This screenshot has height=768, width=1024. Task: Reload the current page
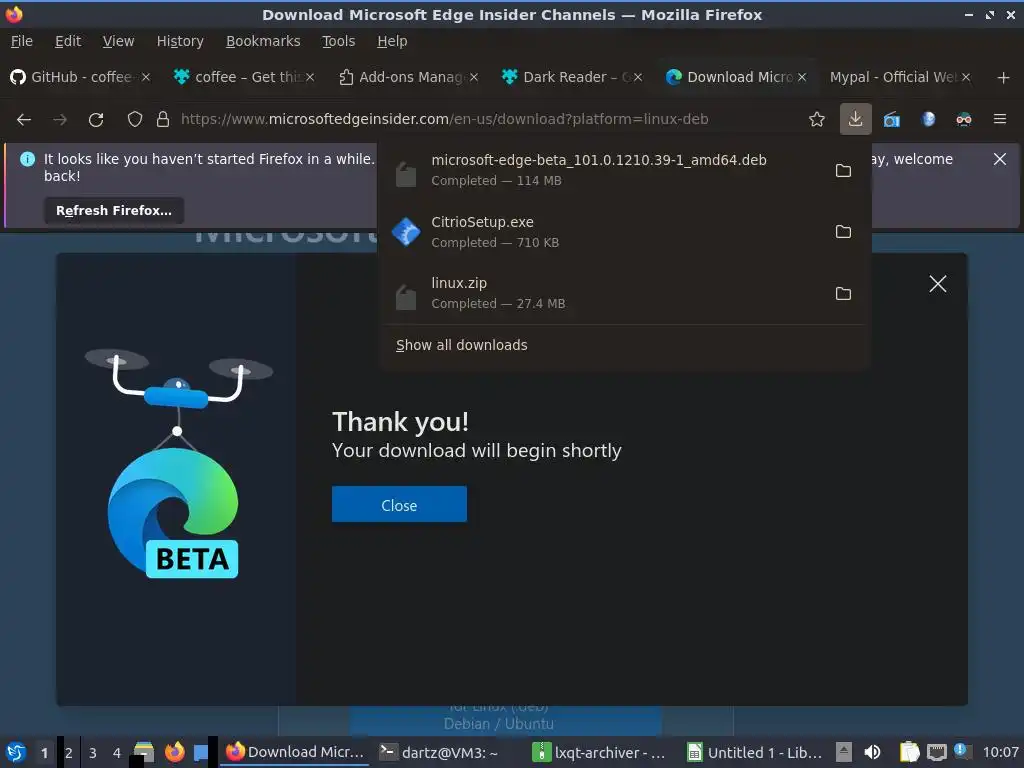pos(96,120)
